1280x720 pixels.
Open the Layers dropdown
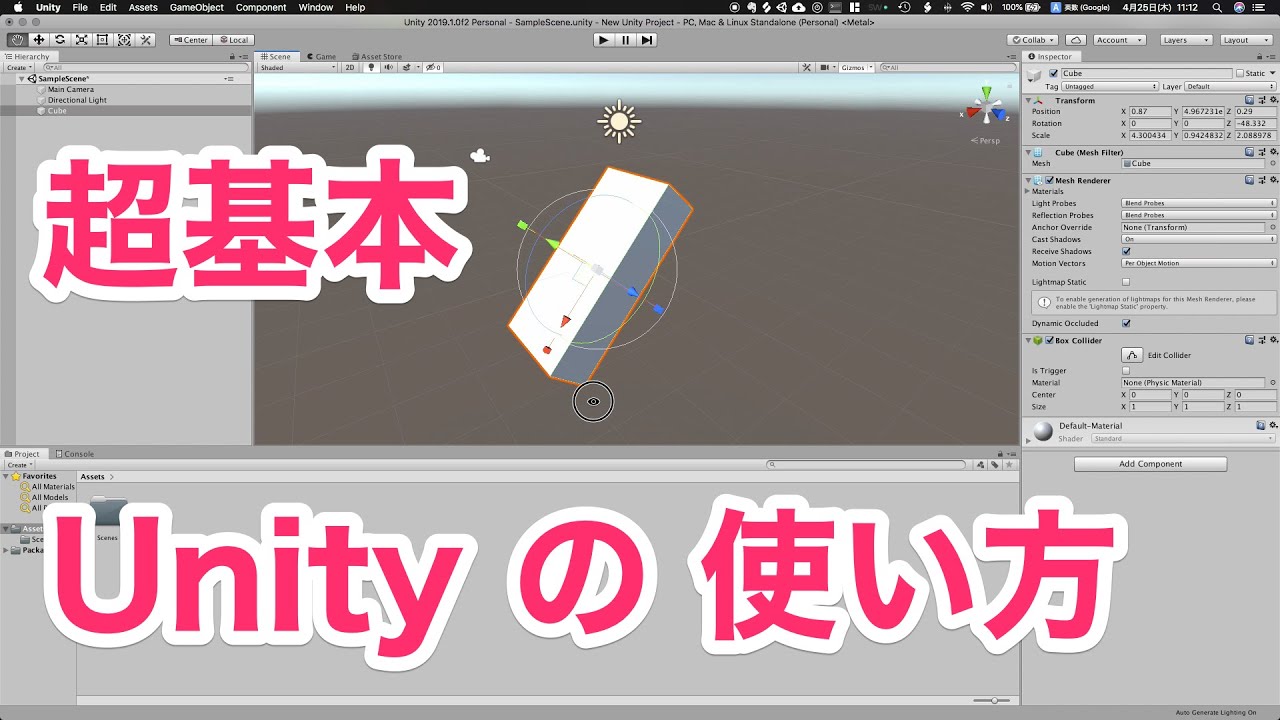[1186, 40]
